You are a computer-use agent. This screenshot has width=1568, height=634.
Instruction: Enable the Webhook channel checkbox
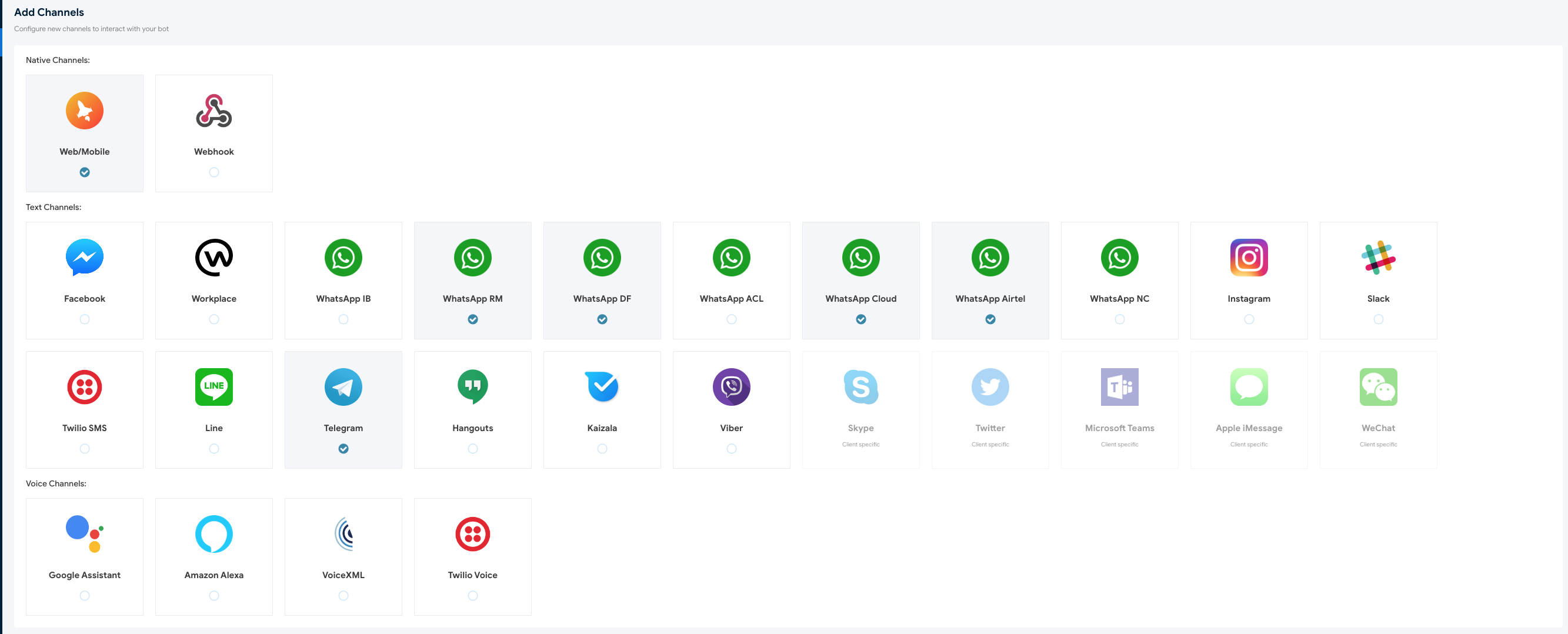(x=213, y=172)
